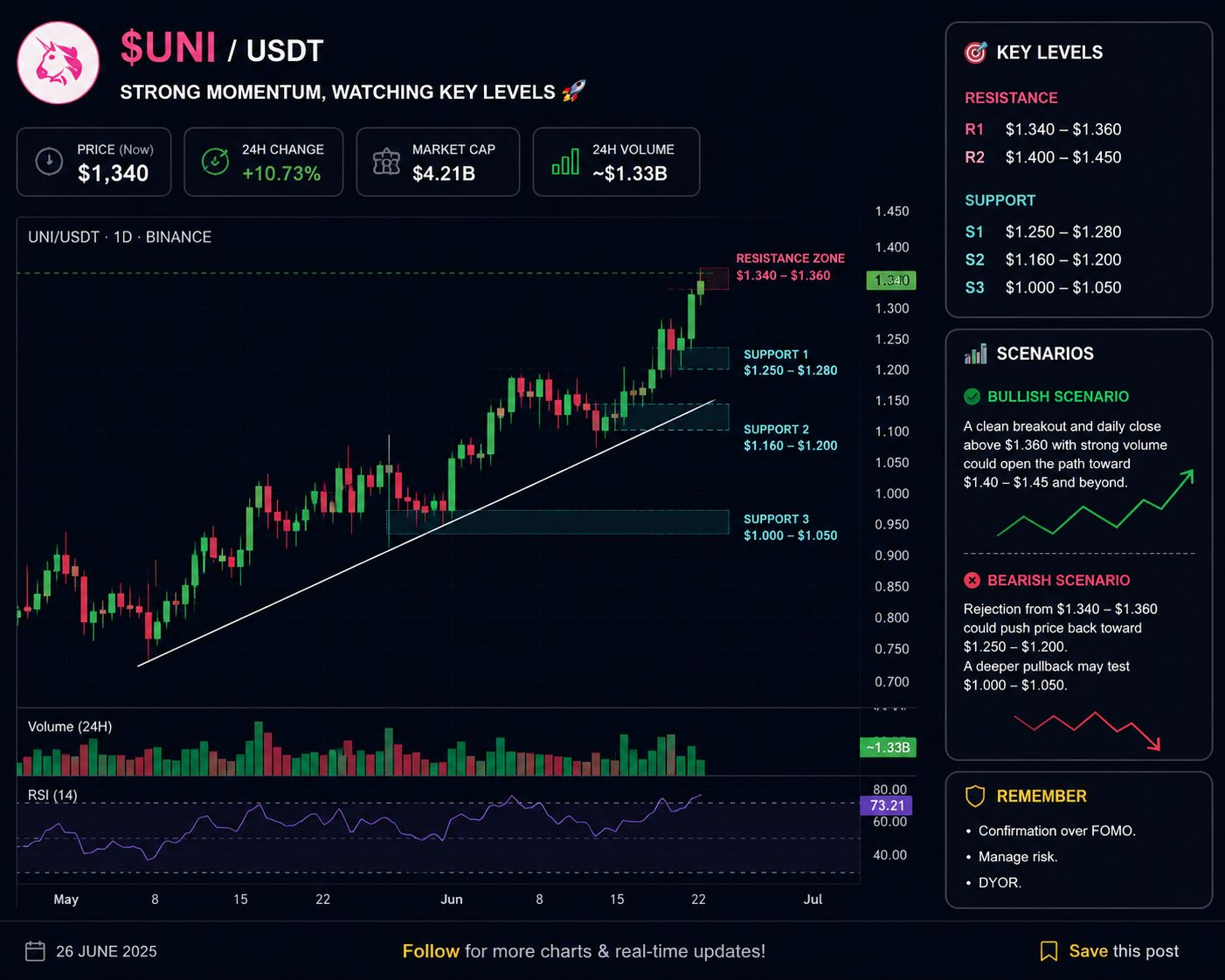
Task: Click the target icon beside Key Levels
Action: 975,52
